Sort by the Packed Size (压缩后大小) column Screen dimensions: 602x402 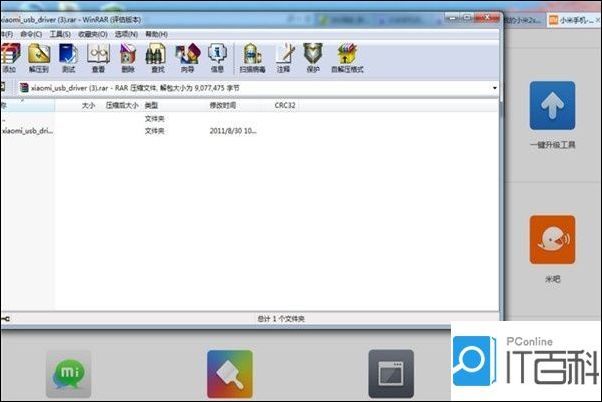coord(122,105)
